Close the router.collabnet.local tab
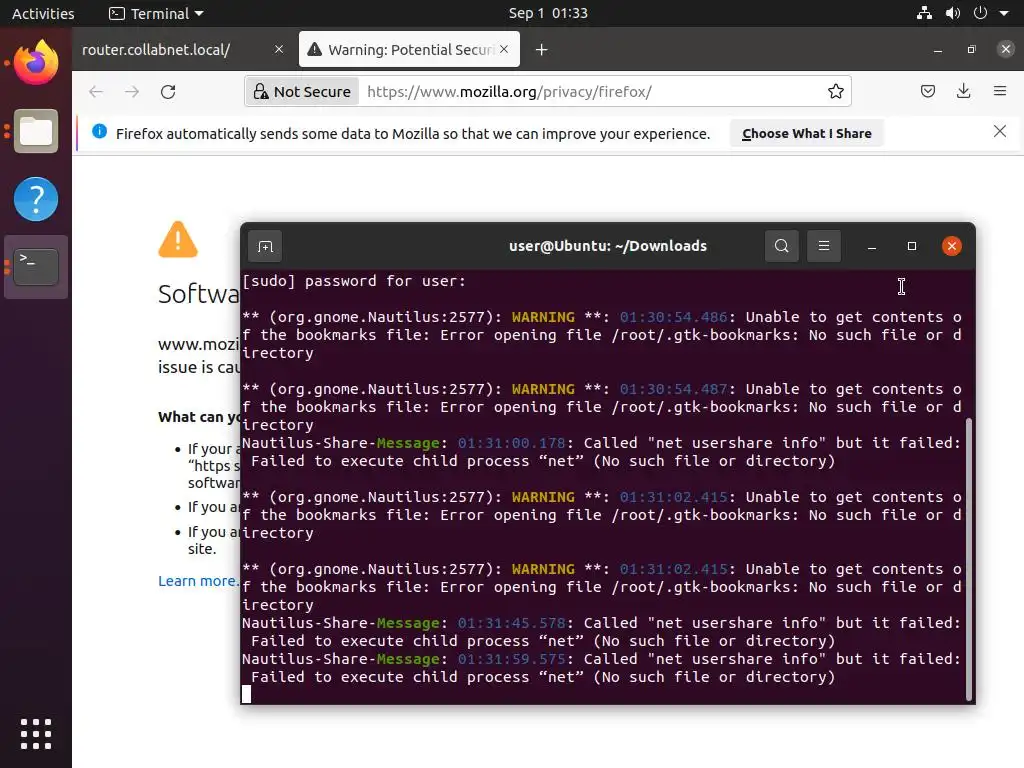The height and width of the screenshot is (768, 1024). pos(279,50)
